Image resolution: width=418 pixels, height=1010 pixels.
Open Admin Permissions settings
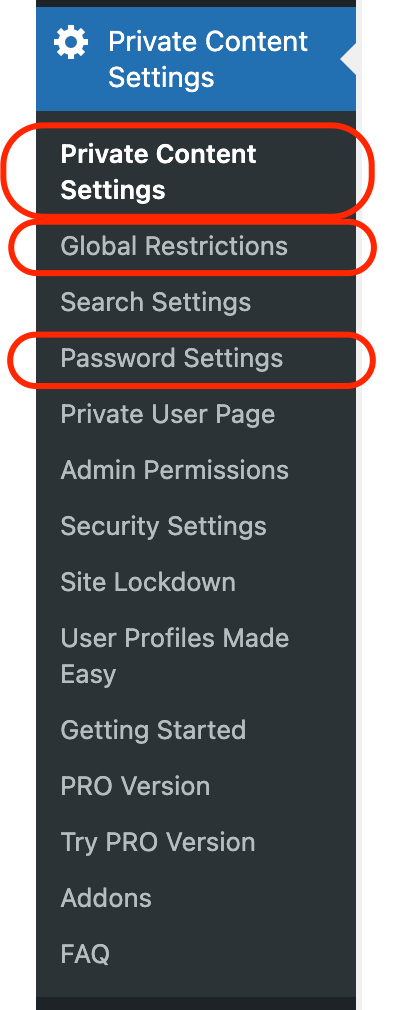point(174,470)
